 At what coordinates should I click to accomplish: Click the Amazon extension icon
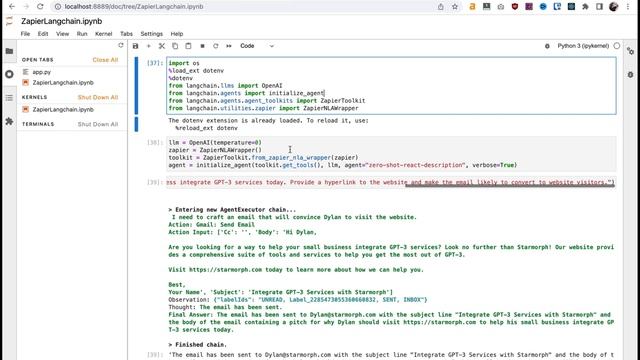pos(472,7)
